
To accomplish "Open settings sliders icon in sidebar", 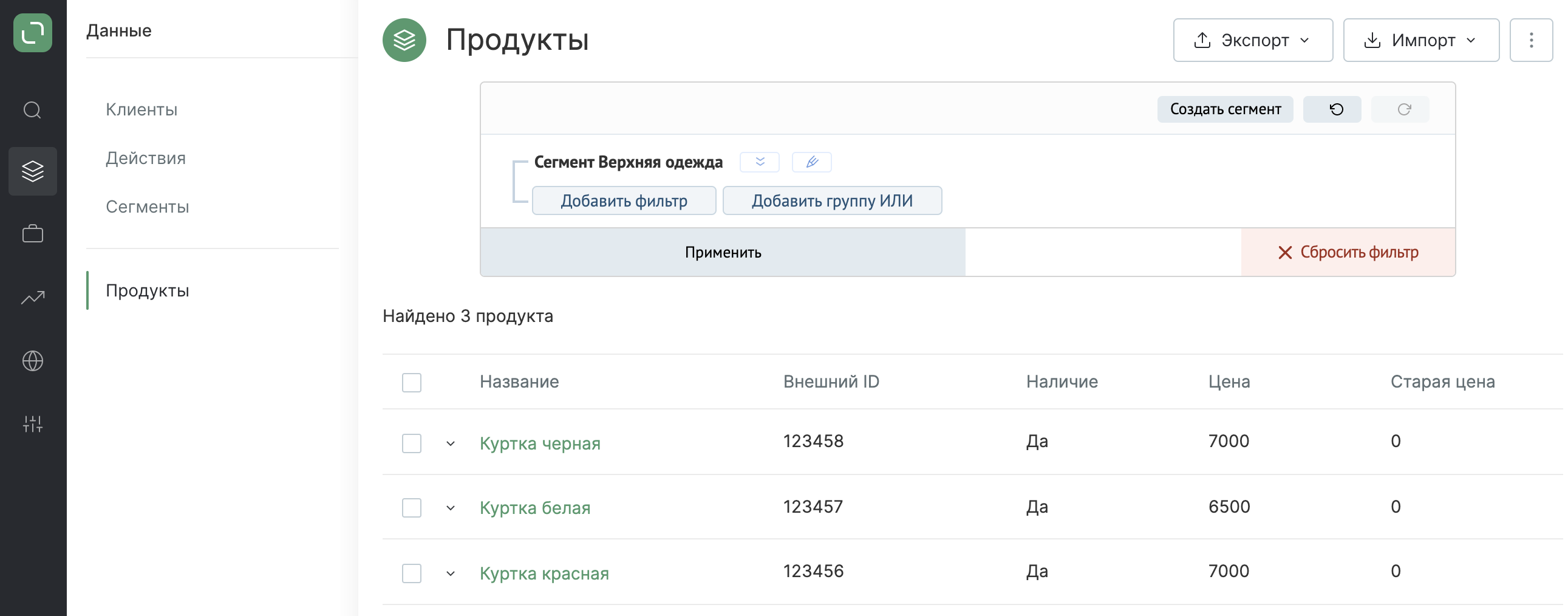I will tap(33, 423).
